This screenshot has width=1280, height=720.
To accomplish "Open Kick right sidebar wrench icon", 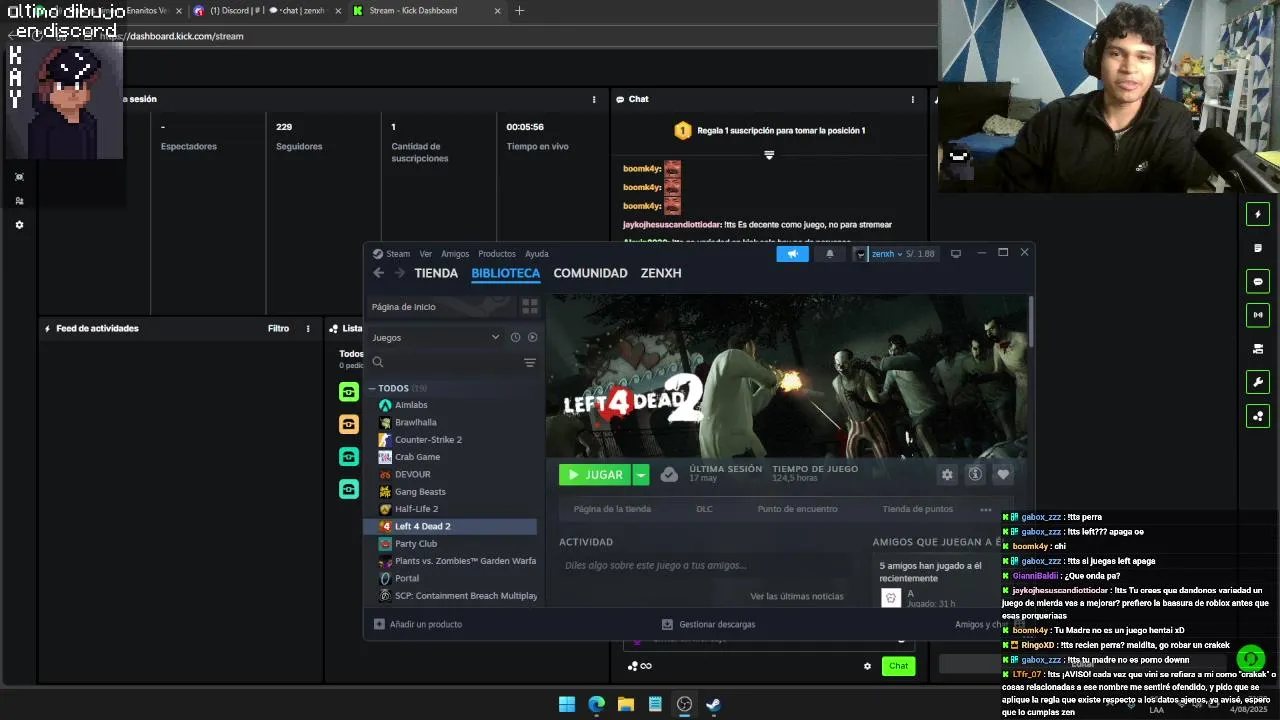I will point(1258,382).
